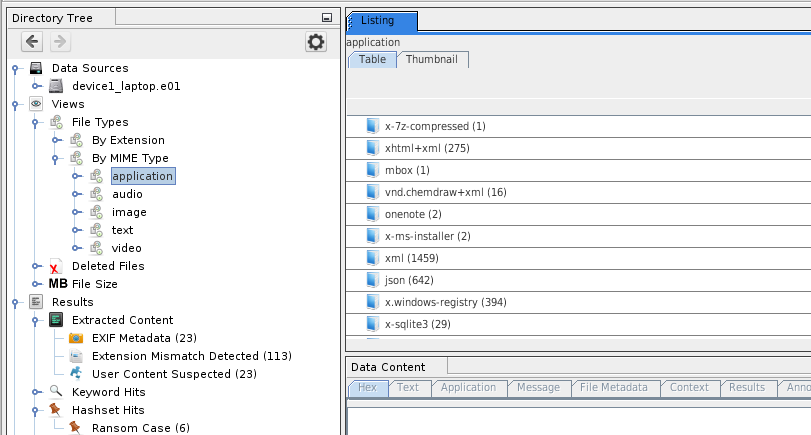The height and width of the screenshot is (435, 811).
Task: Click the MB File Size icon
Action: tap(58, 284)
